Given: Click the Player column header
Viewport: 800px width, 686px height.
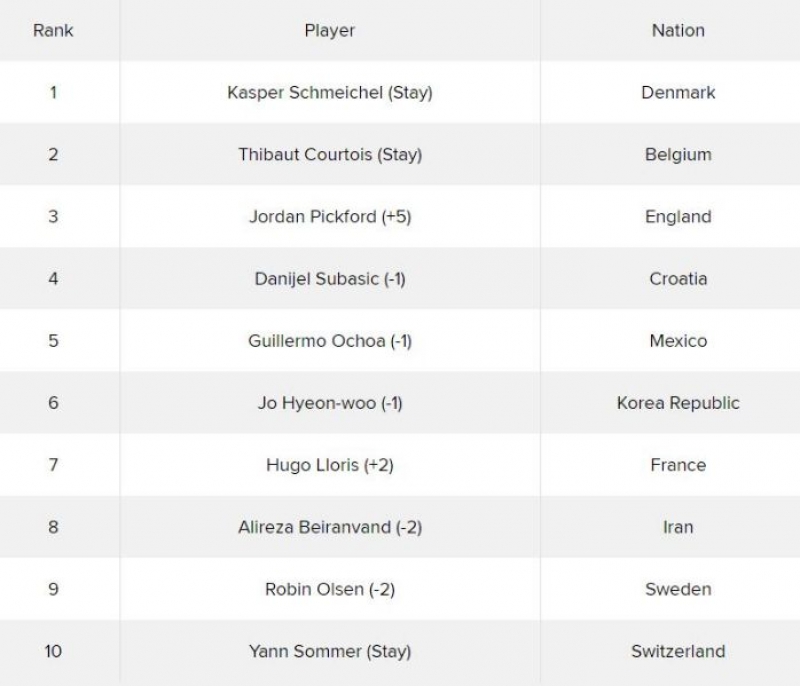Looking at the screenshot, I should 330,31.
